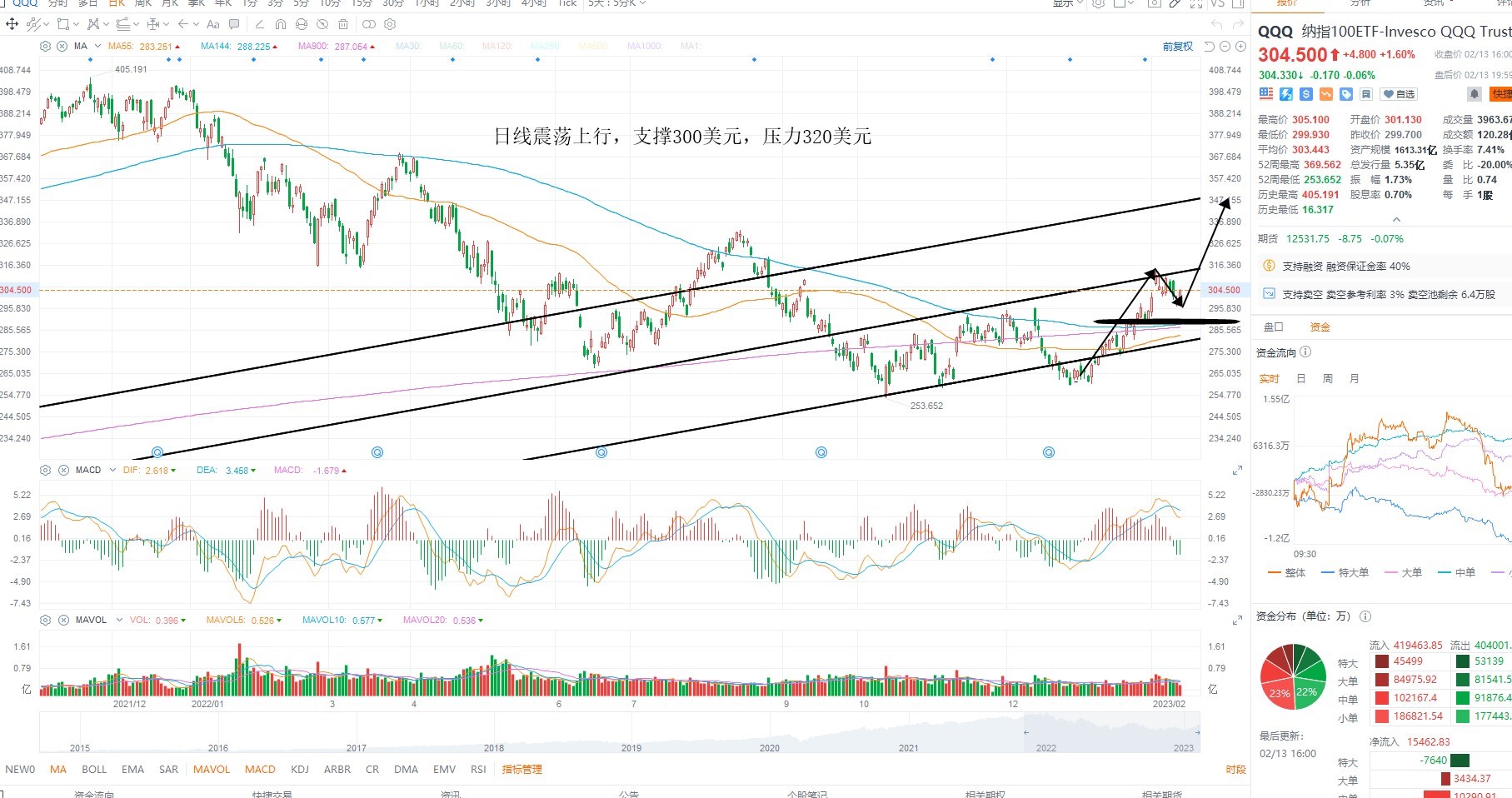Select 周 capital flow period tab
Screen dimensions: 1512x798
[x=1328, y=379]
